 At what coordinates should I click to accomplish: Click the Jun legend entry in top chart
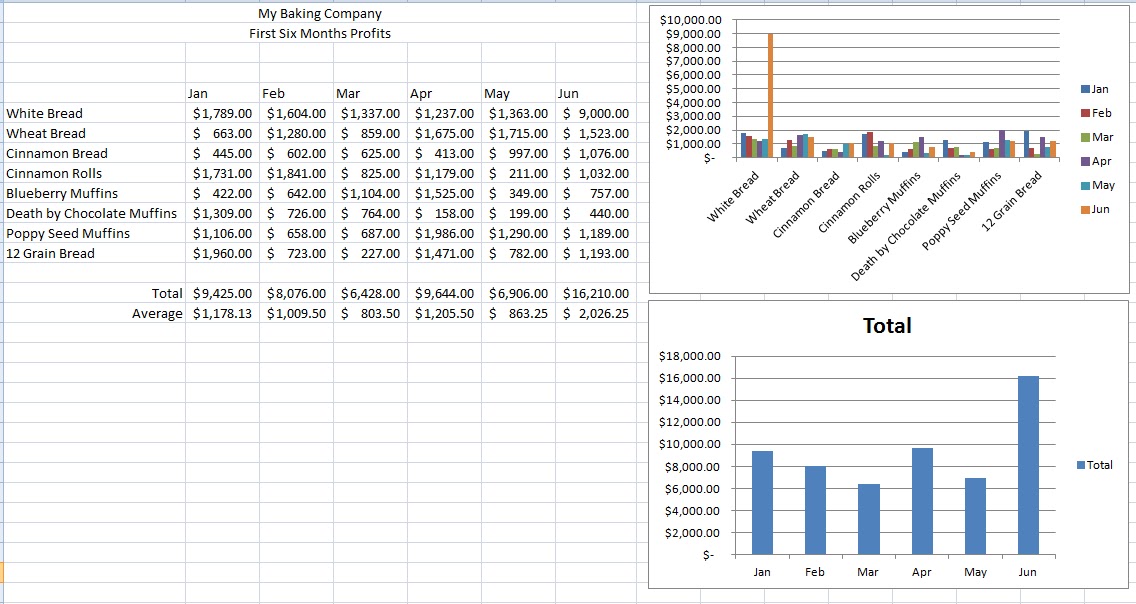point(1095,209)
